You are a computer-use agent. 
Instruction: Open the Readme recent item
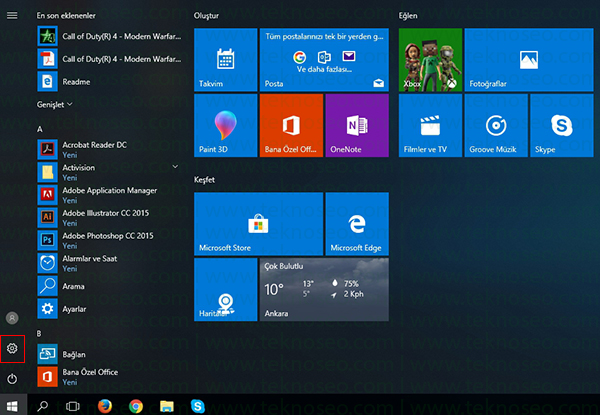point(109,81)
